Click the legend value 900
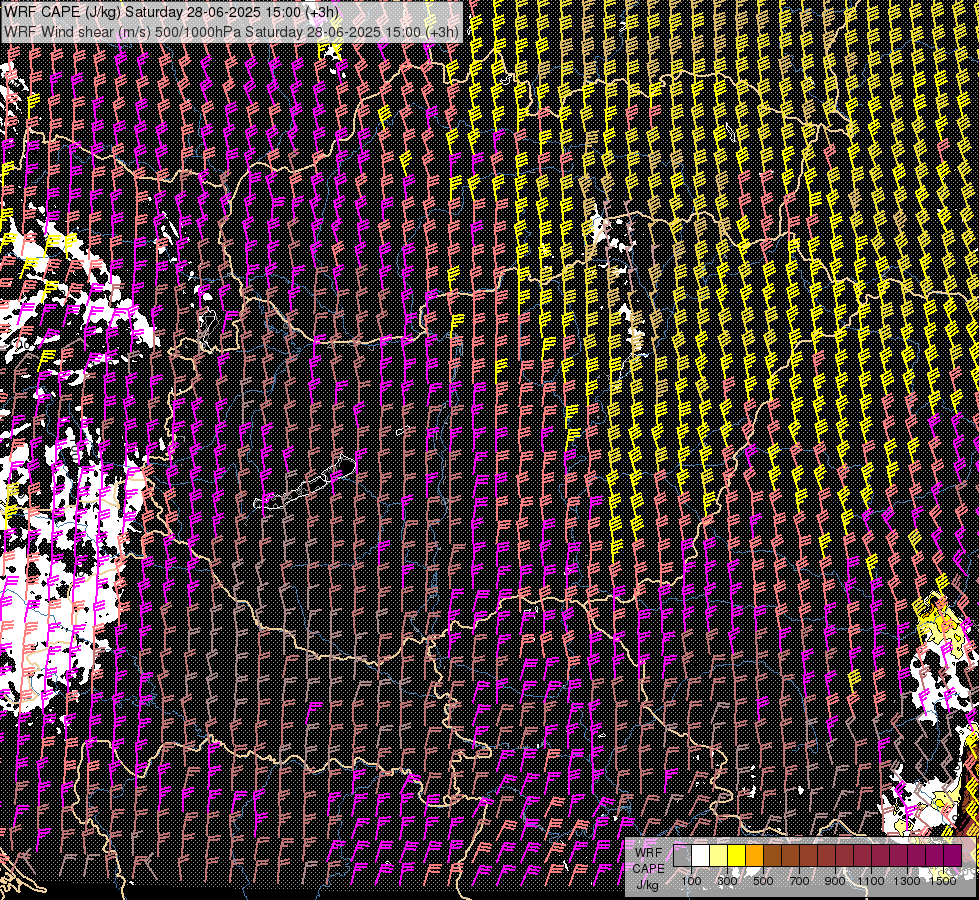This screenshot has height=900, width=979. coord(835,881)
